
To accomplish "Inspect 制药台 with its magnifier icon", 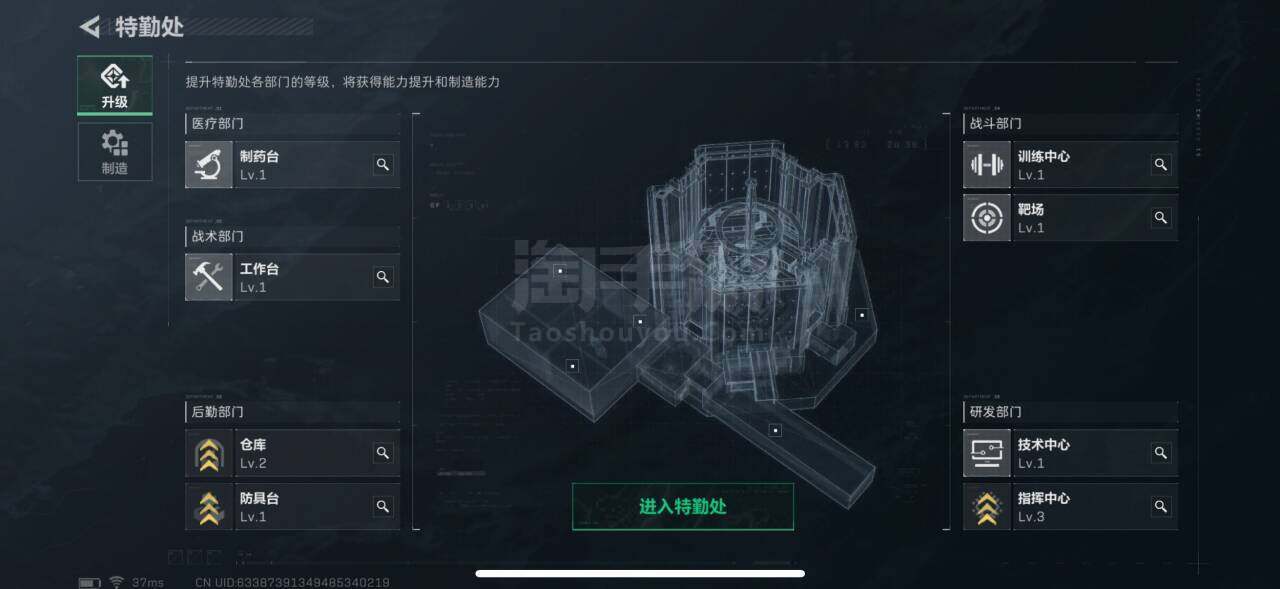I will click(x=383, y=165).
